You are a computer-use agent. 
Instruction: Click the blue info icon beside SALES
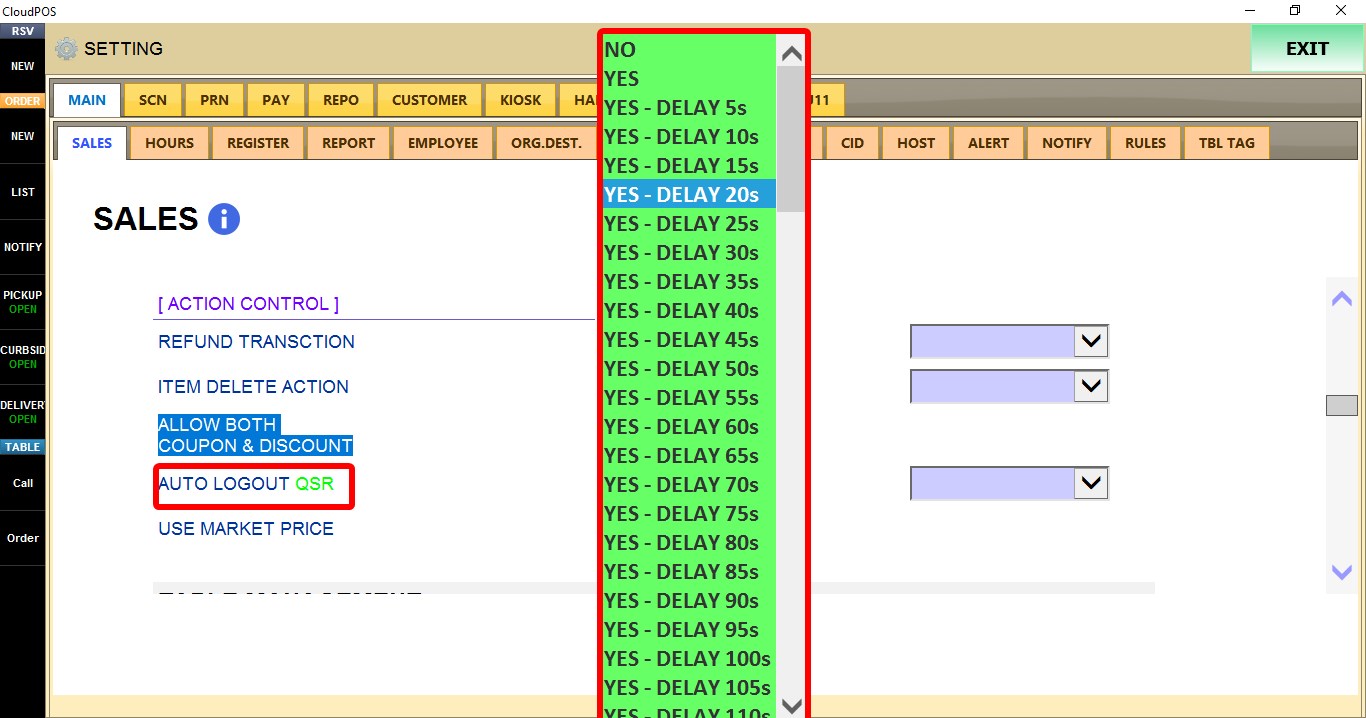[224, 219]
